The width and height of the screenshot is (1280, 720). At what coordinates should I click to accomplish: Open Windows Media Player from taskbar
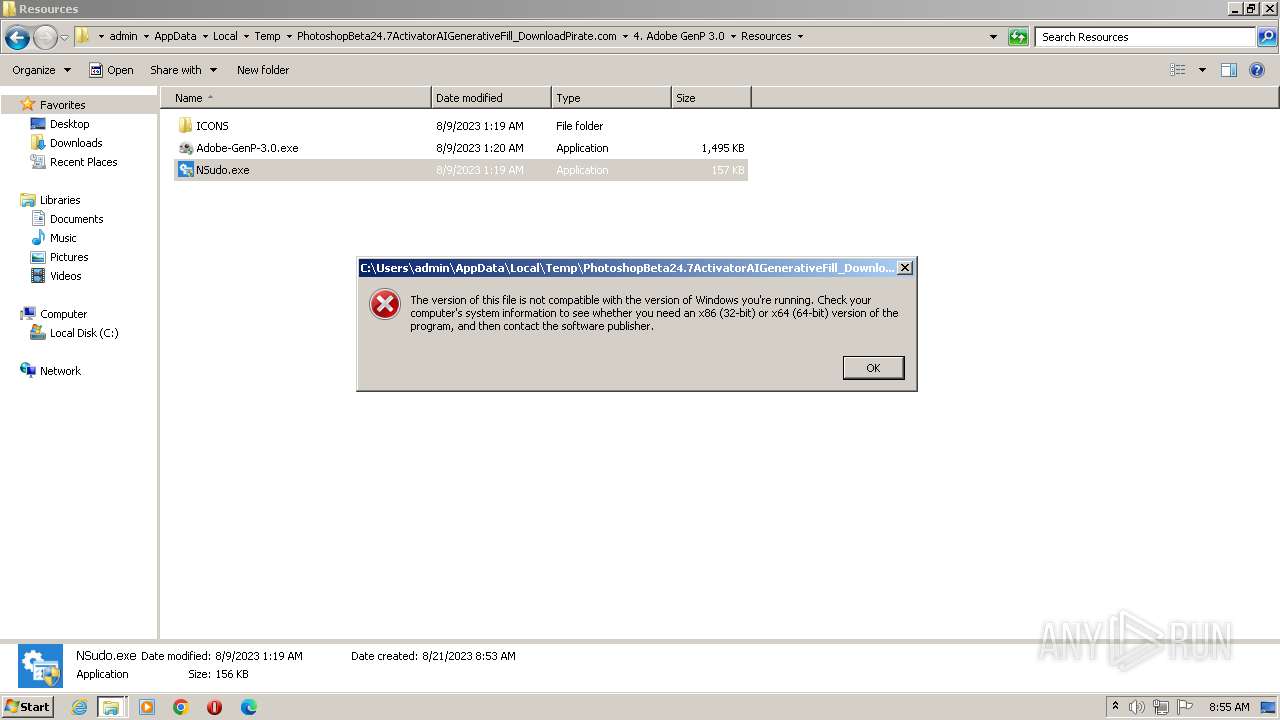tap(147, 707)
